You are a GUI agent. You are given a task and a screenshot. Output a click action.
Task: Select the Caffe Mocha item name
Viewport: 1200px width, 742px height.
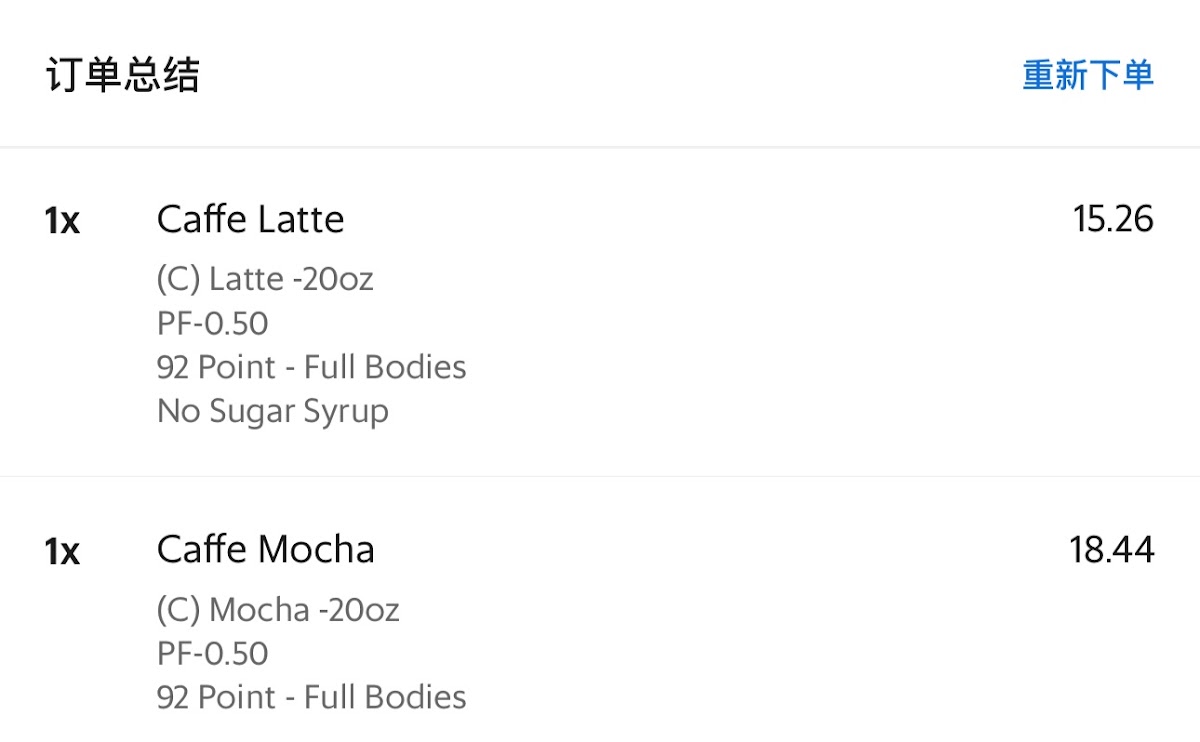(265, 549)
